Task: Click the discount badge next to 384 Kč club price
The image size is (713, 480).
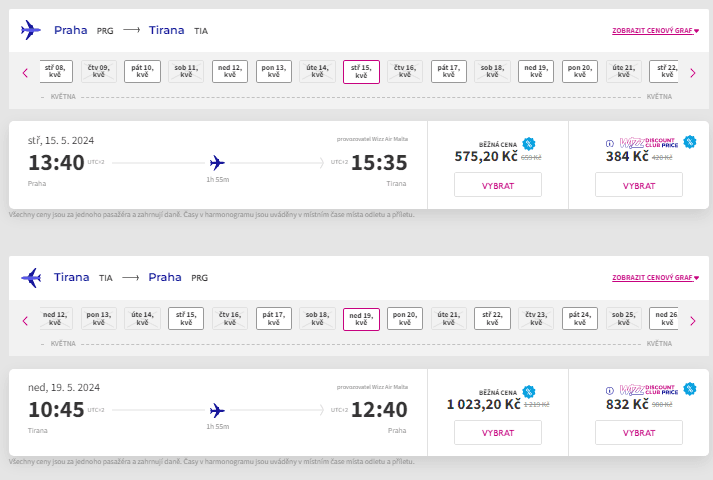Action: pyautogui.click(x=690, y=142)
